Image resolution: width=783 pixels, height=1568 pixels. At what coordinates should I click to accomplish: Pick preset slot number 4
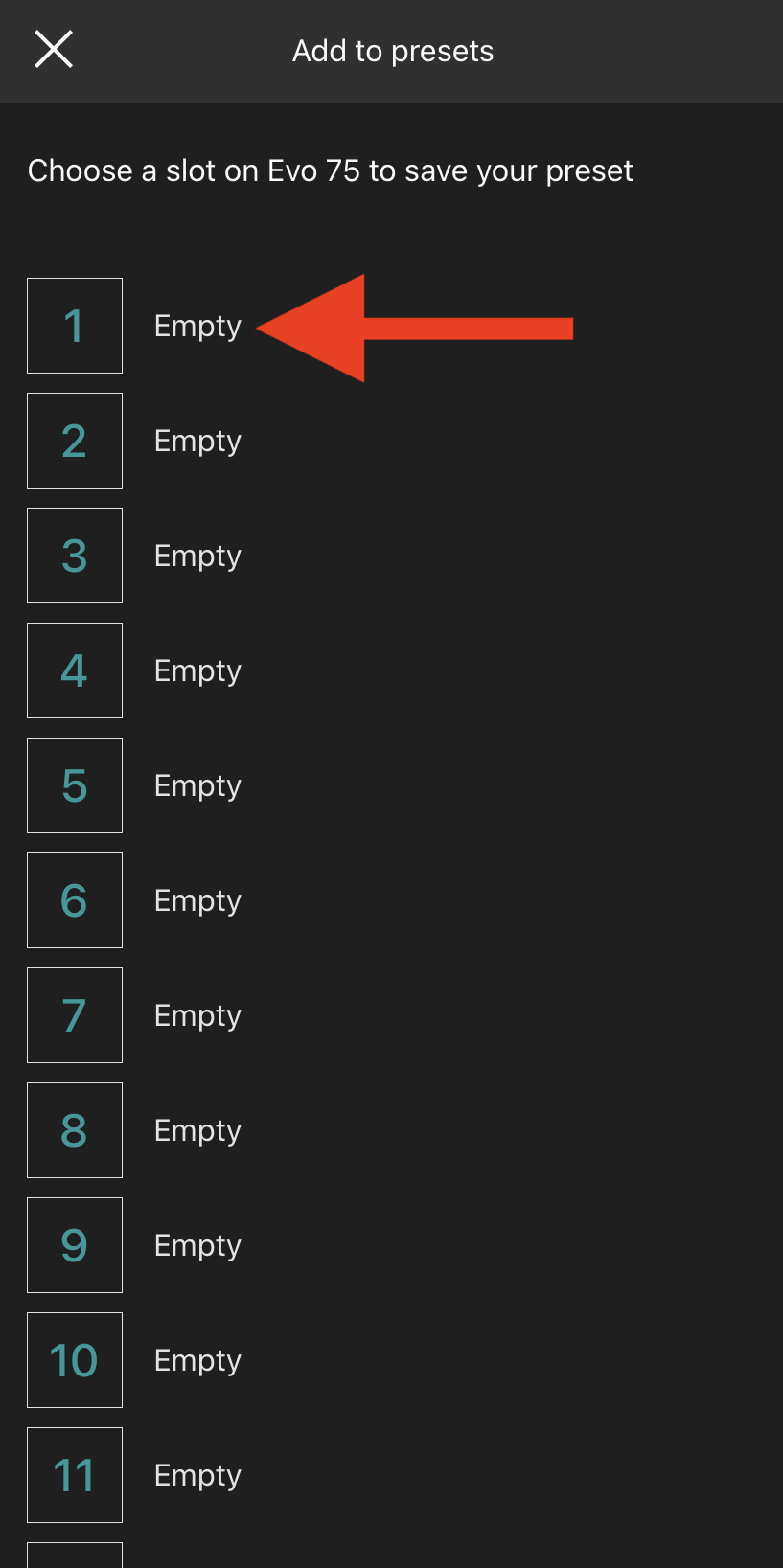pyautogui.click(x=75, y=670)
